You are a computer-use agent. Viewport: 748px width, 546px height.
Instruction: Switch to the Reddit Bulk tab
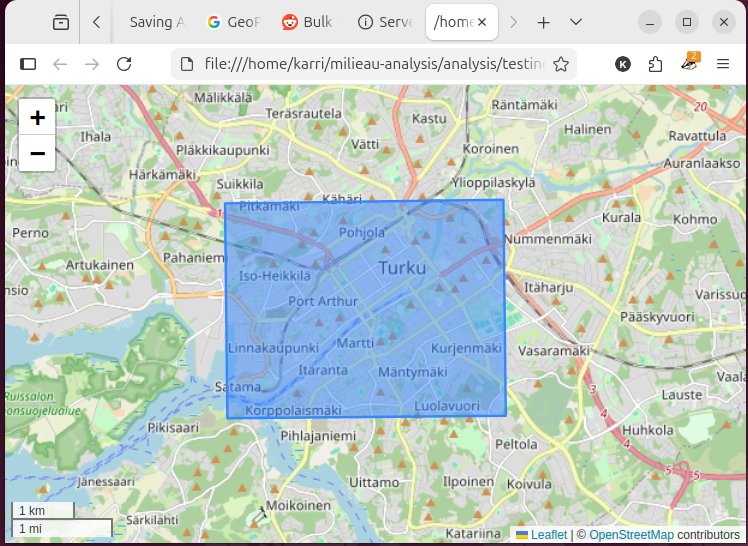[307, 22]
